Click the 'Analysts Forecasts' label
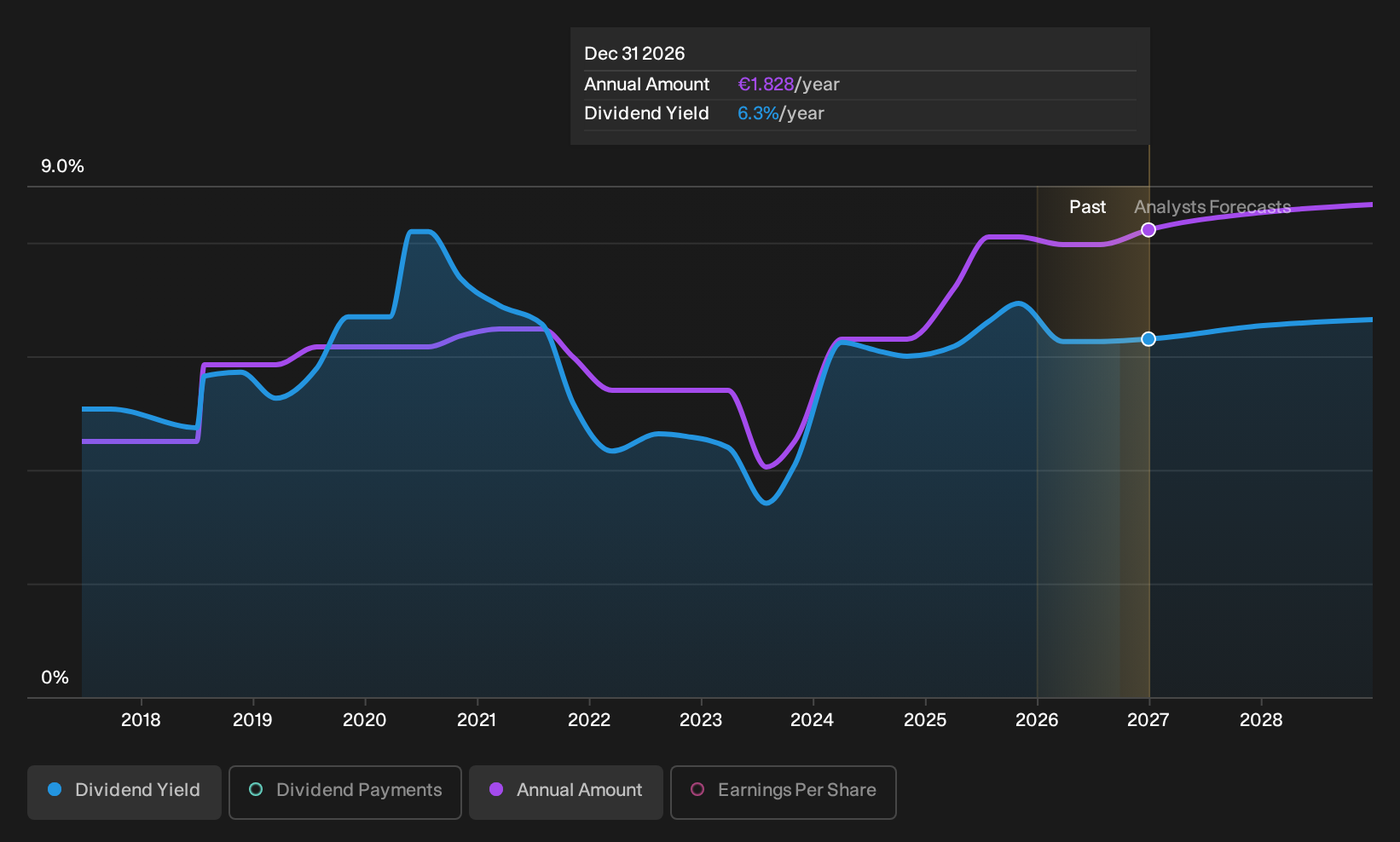 click(x=1212, y=207)
